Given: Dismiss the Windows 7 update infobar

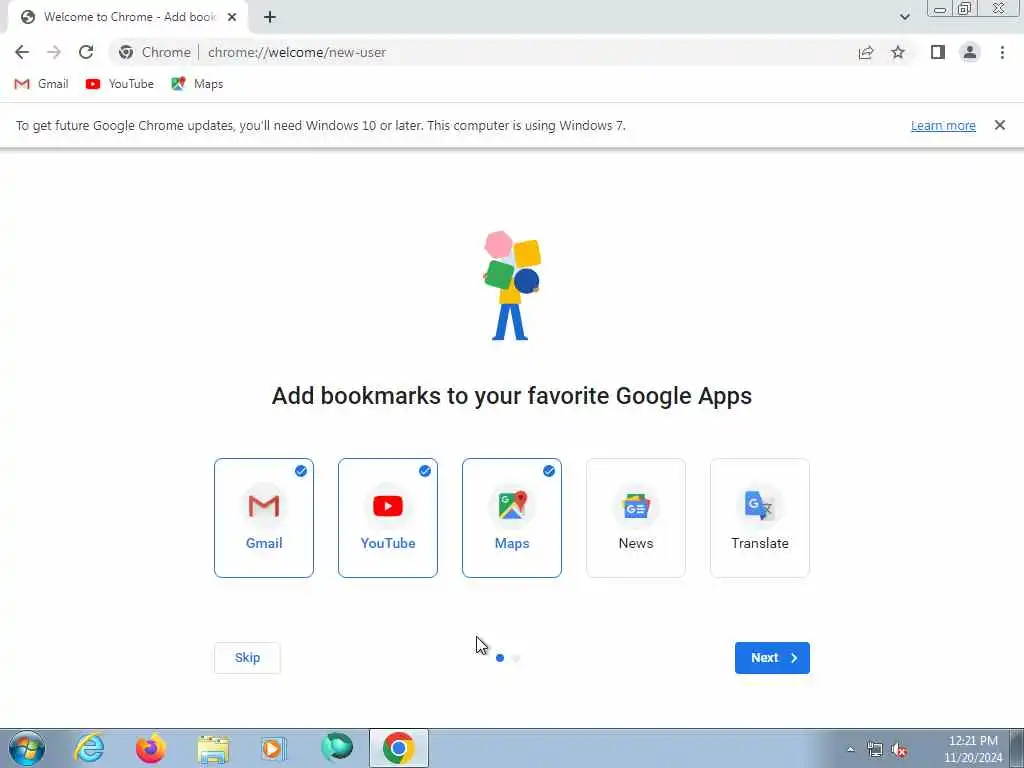Looking at the screenshot, I should click(999, 125).
